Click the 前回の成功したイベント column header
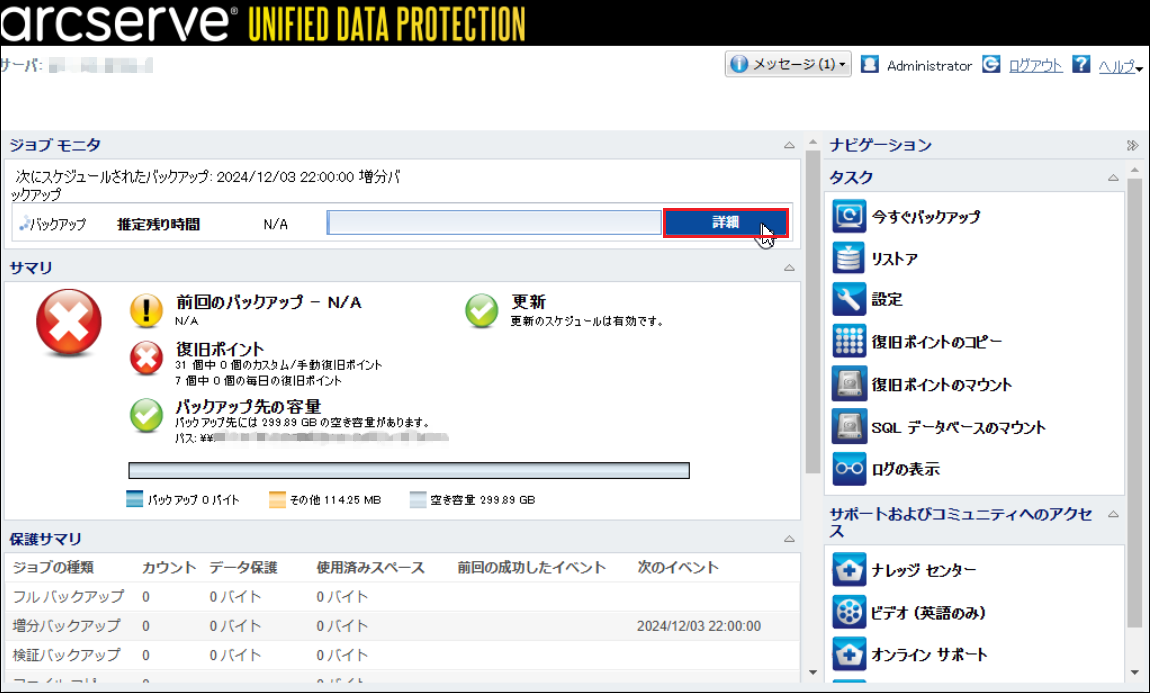Image resolution: width=1150 pixels, height=693 pixels. coord(532,568)
